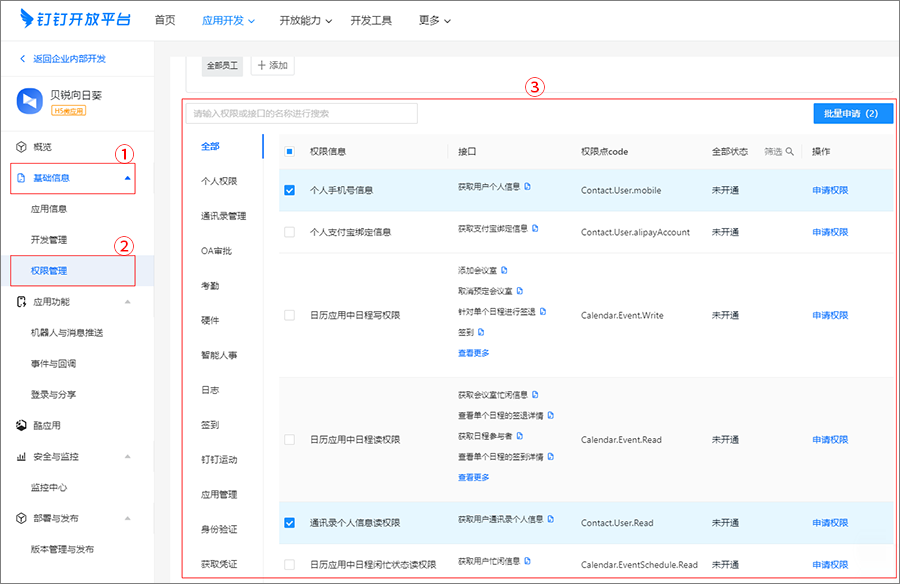Screen dimensions: 900x584
Task: Click the doc icon beside 获取用户个人信息
Action: pos(528,186)
